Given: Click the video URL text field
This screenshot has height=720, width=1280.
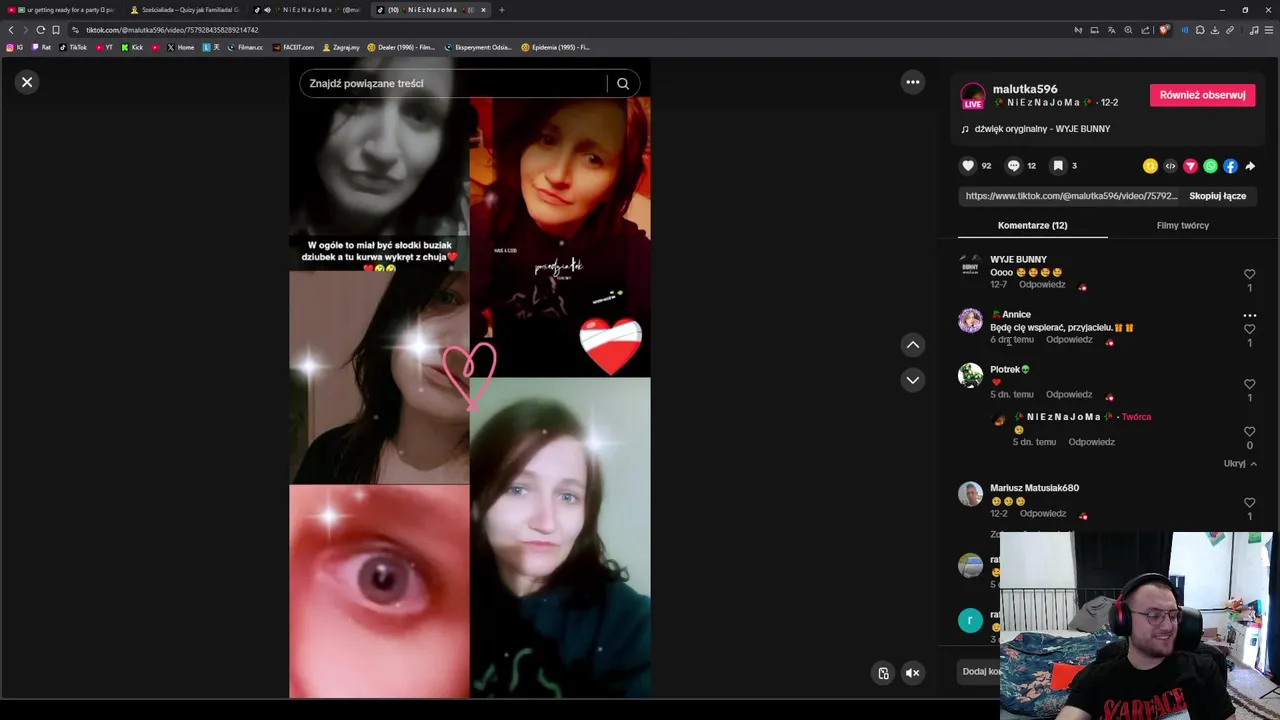Looking at the screenshot, I should [x=1071, y=196].
